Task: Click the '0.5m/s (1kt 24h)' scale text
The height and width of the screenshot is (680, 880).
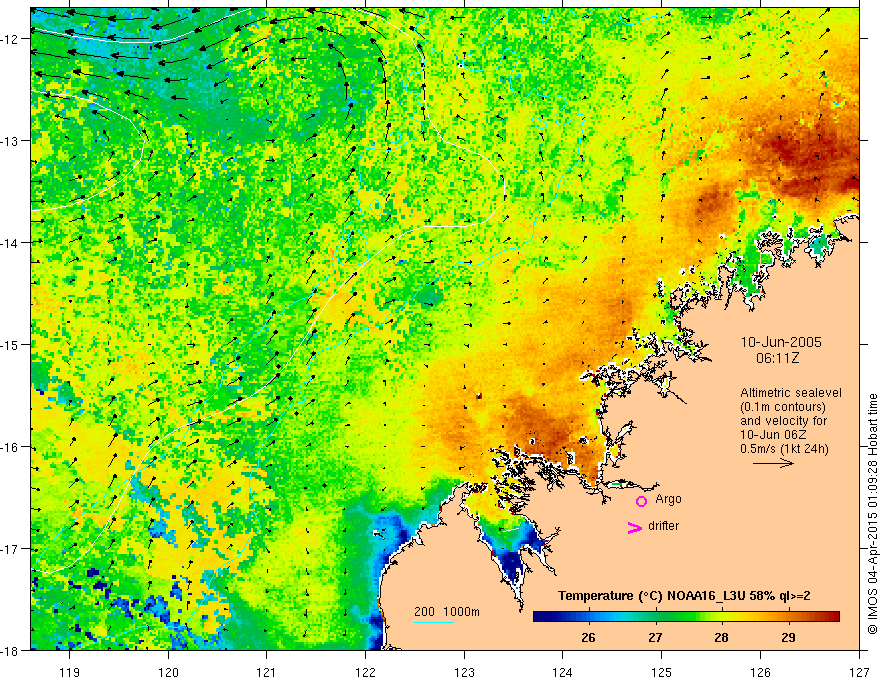Action: (x=785, y=448)
